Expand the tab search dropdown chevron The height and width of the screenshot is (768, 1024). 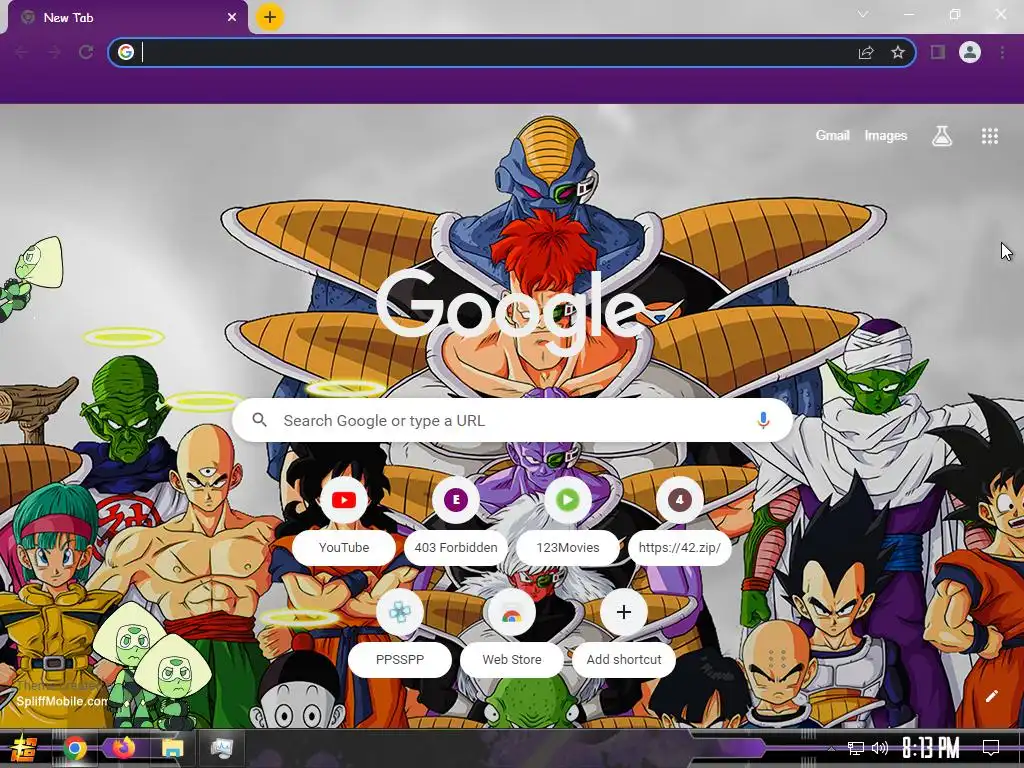[863, 14]
